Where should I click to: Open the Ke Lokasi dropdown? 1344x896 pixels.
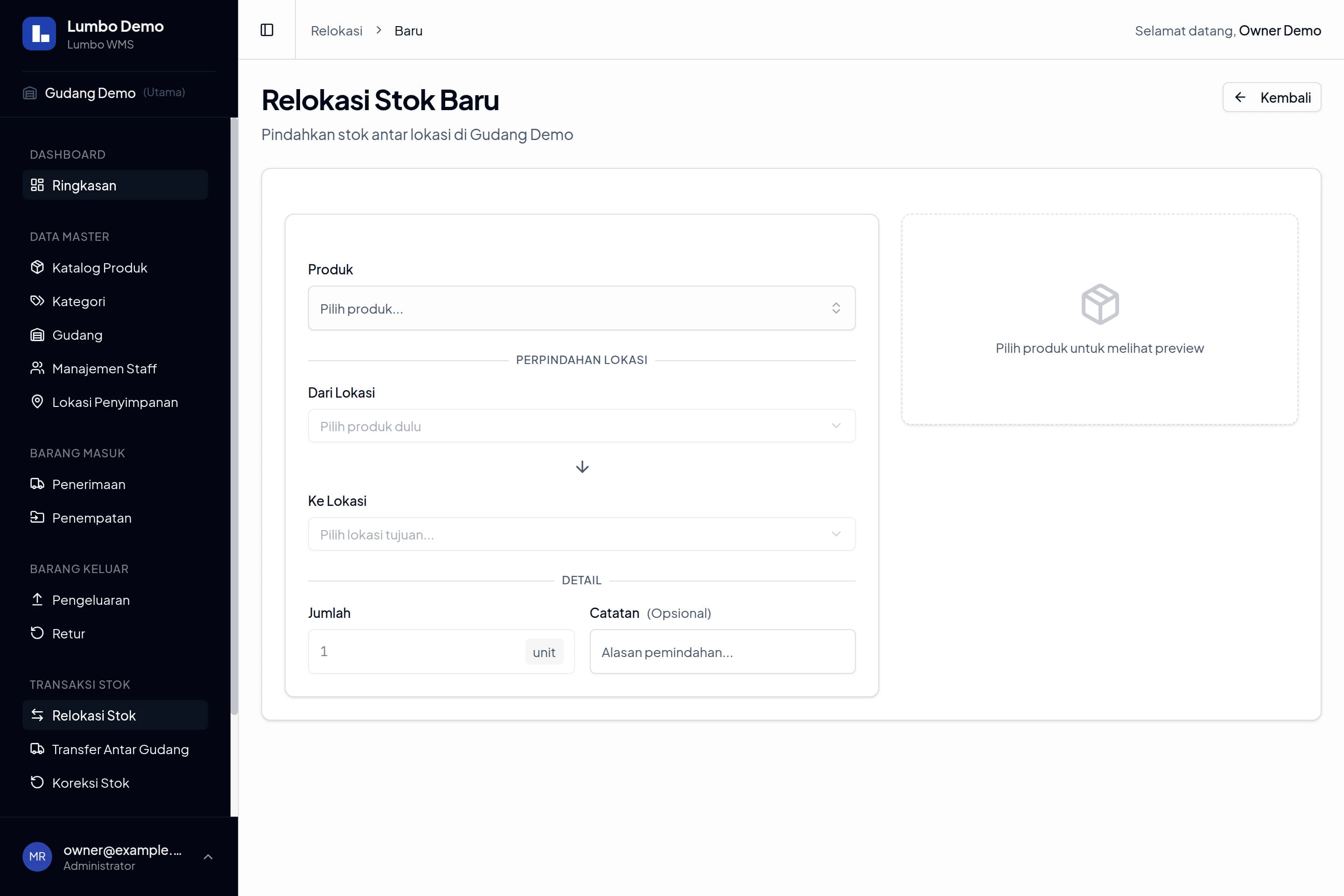[582, 534]
